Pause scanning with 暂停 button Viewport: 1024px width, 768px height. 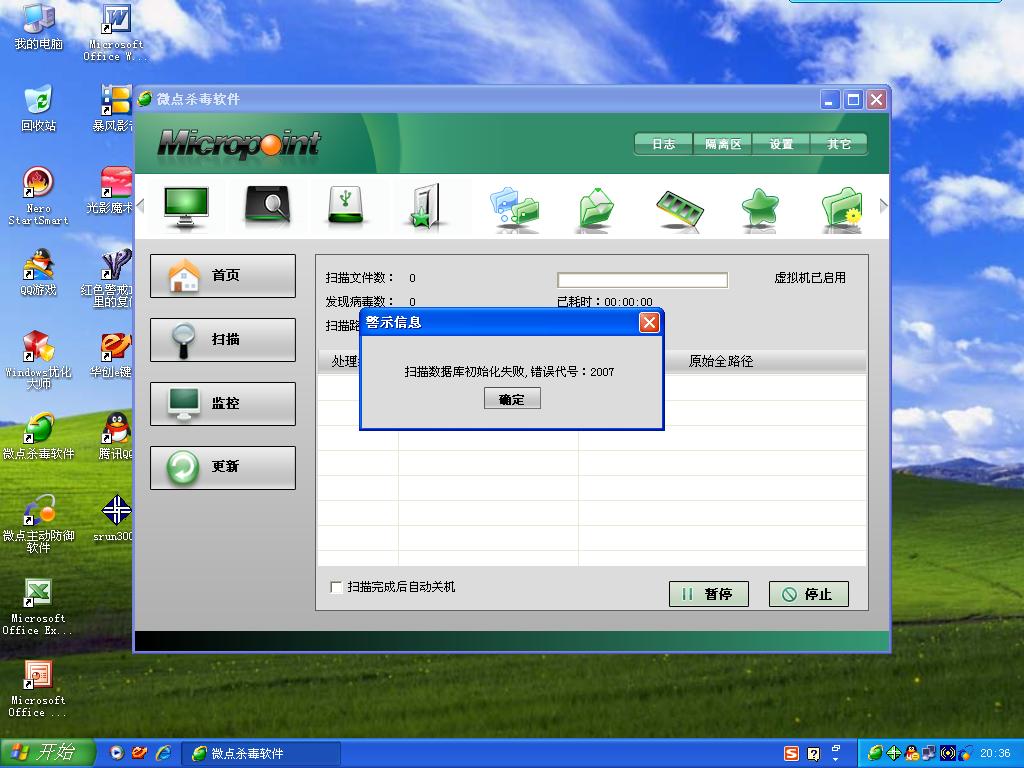[709, 594]
